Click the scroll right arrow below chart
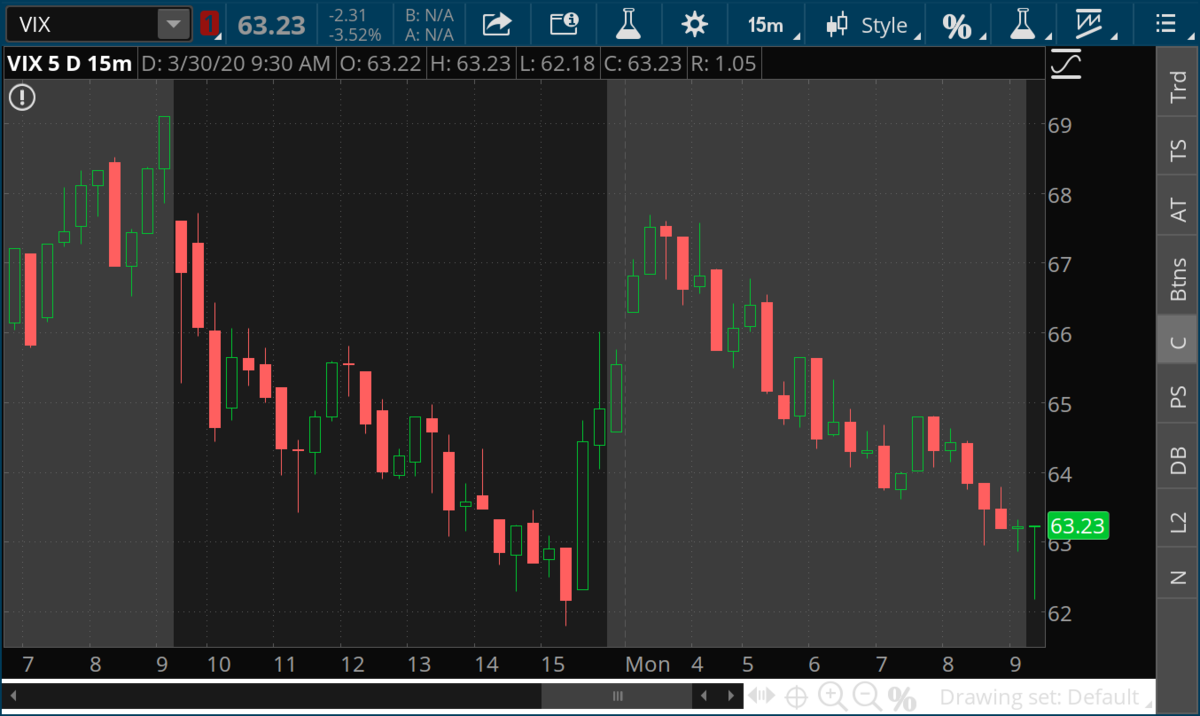Image resolution: width=1200 pixels, height=716 pixels. click(729, 696)
